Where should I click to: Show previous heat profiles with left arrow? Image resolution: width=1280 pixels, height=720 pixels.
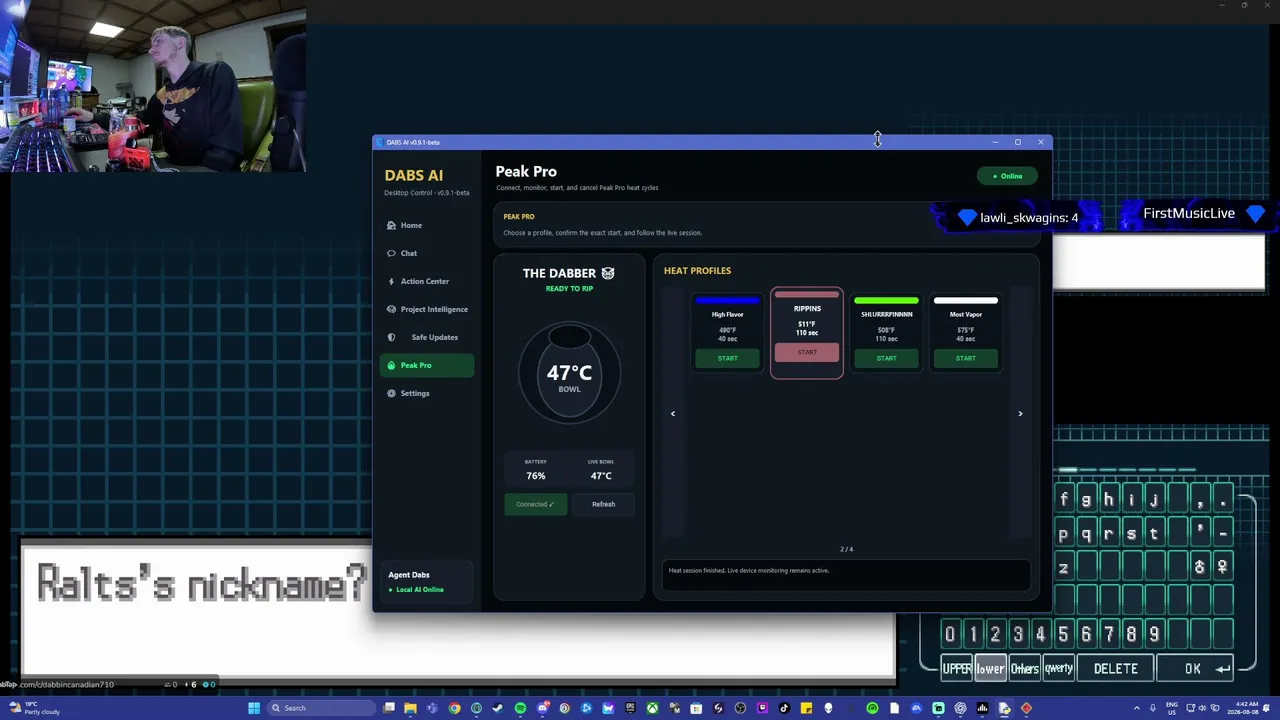(673, 413)
